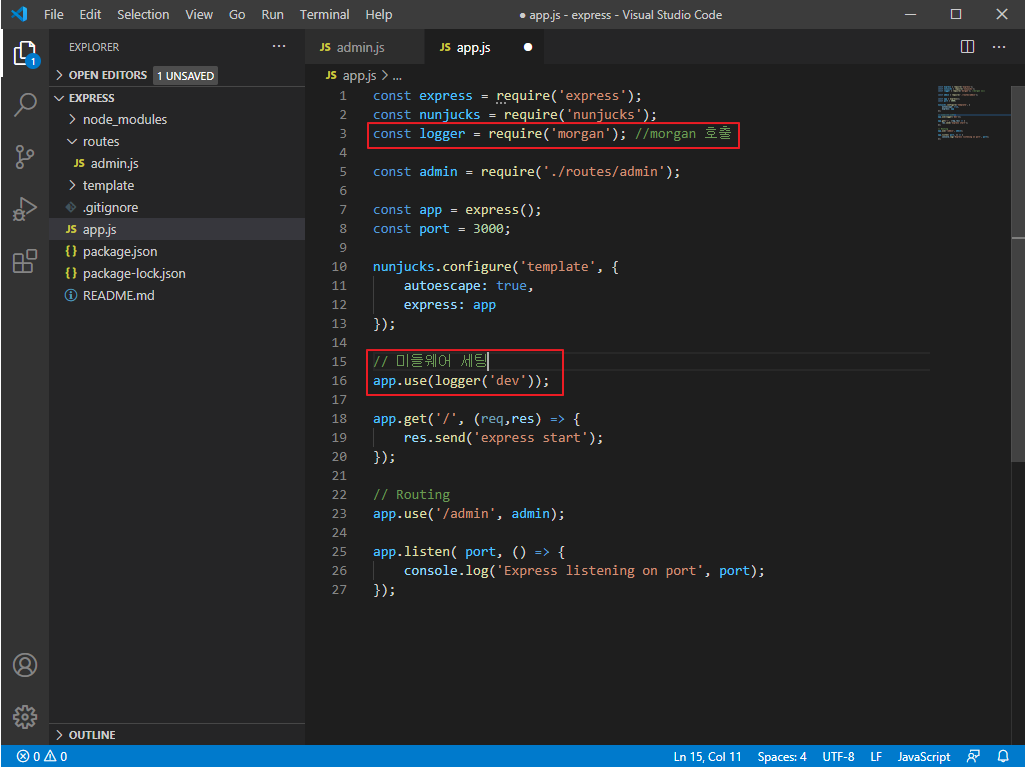Change UTF-8 encoding in status bar
Viewport: 1026px width, 767px height.
coord(838,757)
